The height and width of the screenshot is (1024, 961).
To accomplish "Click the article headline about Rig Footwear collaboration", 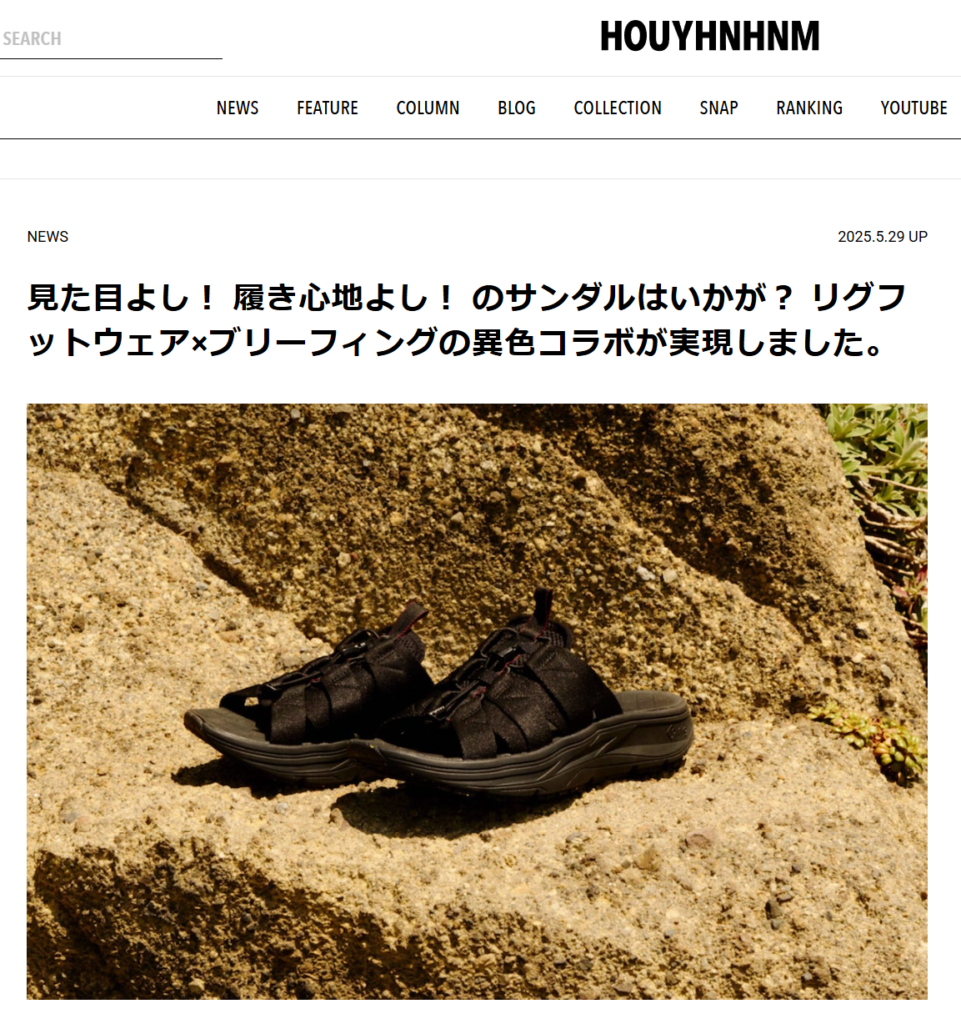I will [x=467, y=320].
